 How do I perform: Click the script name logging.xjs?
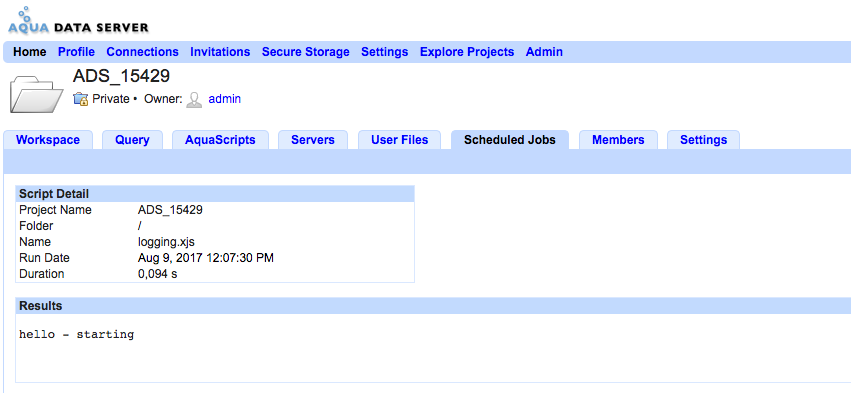(166, 242)
